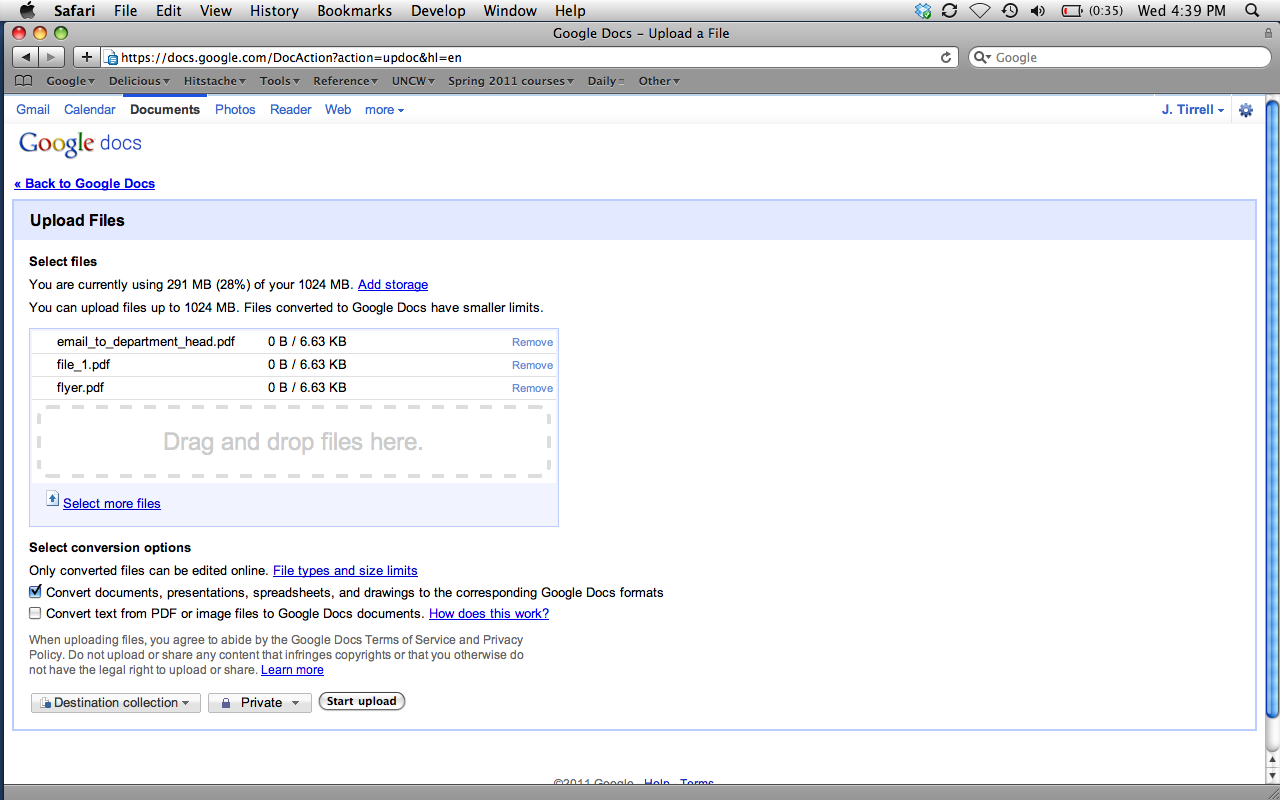Click the upload arrow icon beside Select more files
The height and width of the screenshot is (800, 1280).
click(53, 499)
